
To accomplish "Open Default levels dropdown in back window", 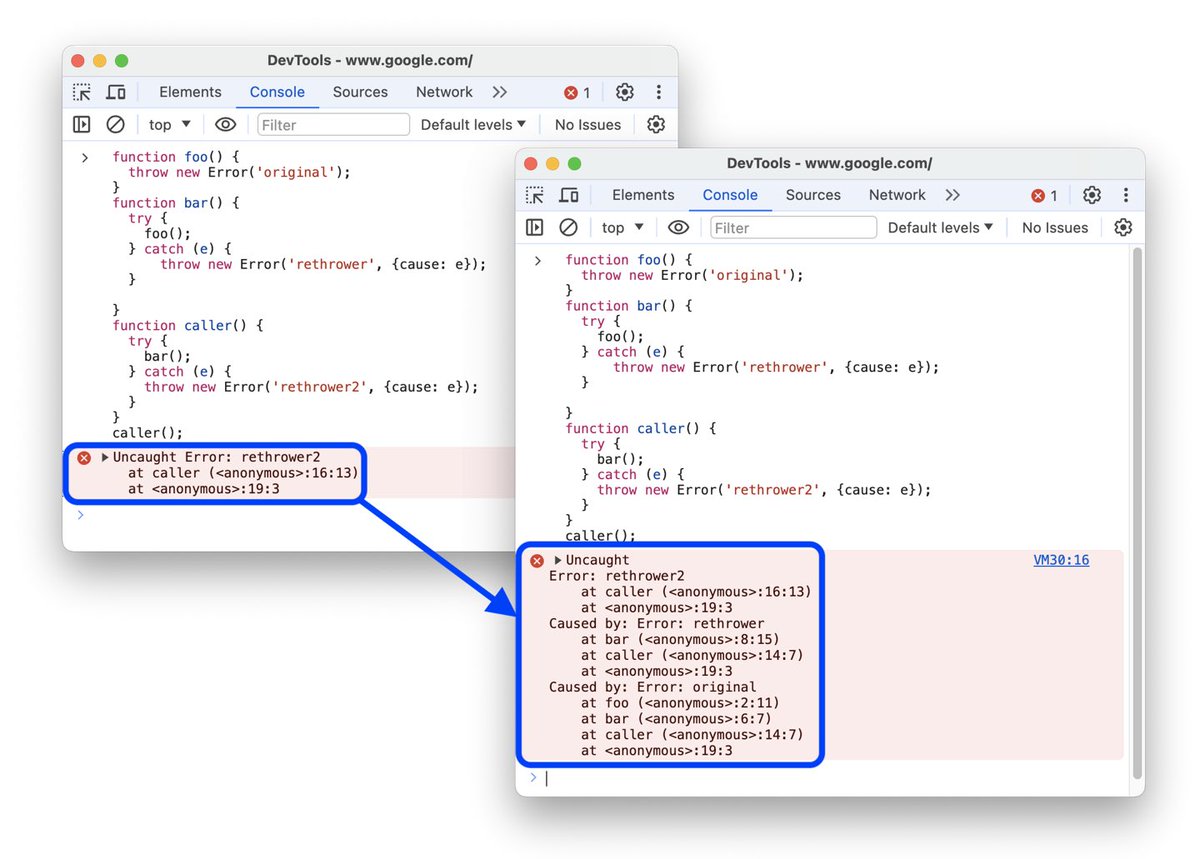I will point(473,125).
